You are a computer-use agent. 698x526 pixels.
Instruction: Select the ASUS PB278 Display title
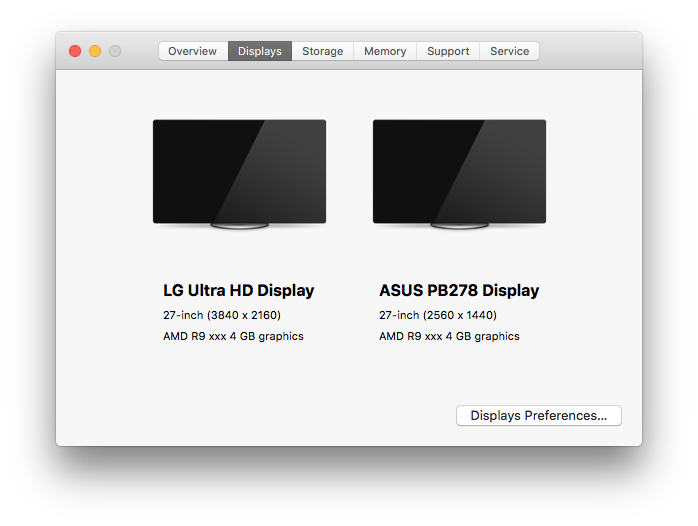pos(459,291)
